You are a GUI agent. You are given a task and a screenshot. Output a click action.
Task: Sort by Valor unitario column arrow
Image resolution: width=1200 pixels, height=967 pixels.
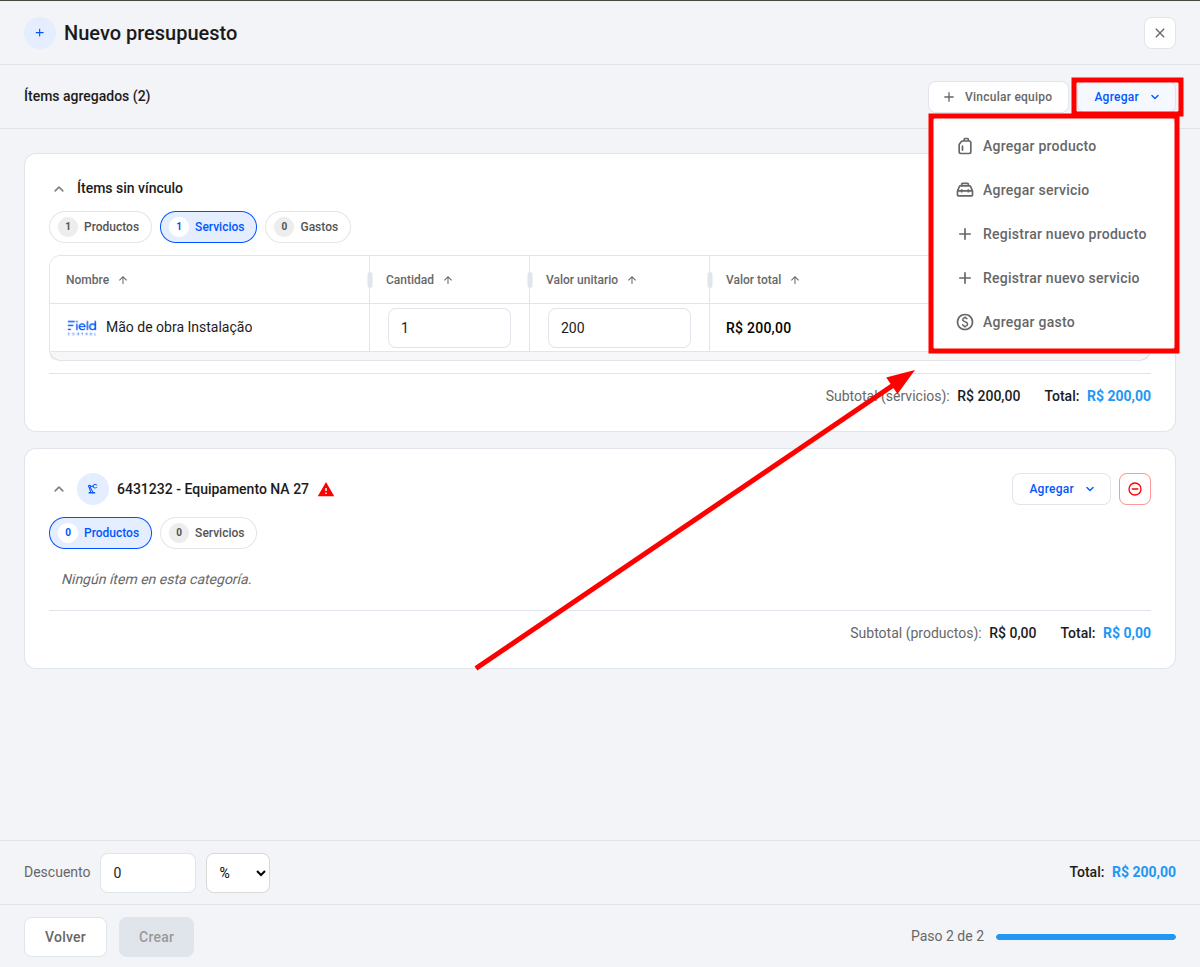[632, 280]
